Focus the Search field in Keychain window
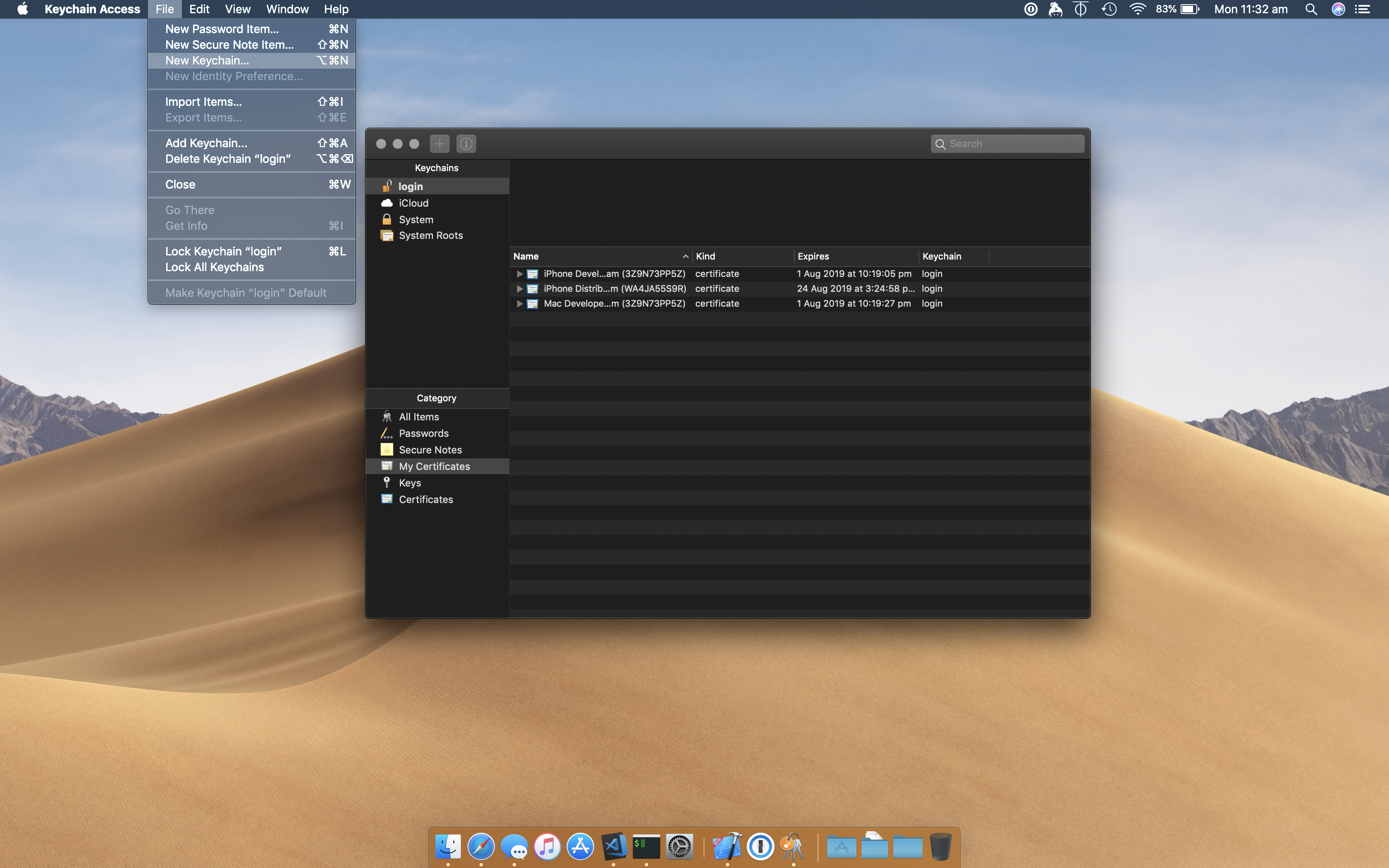 click(x=1007, y=143)
